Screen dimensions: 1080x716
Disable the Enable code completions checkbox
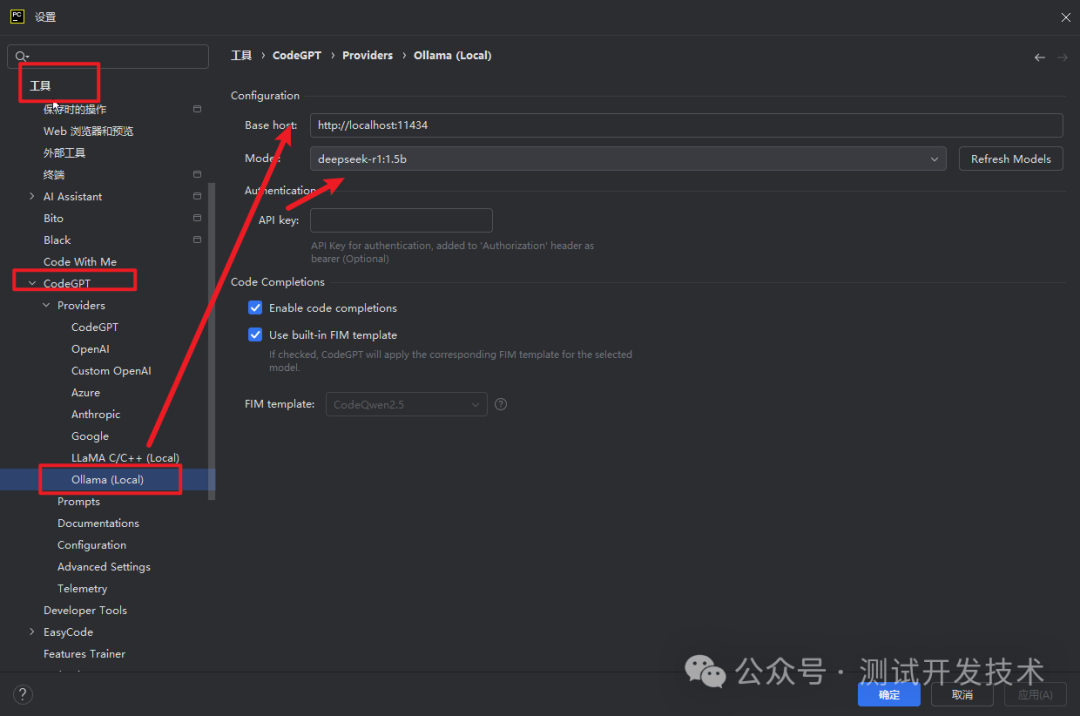click(x=255, y=308)
